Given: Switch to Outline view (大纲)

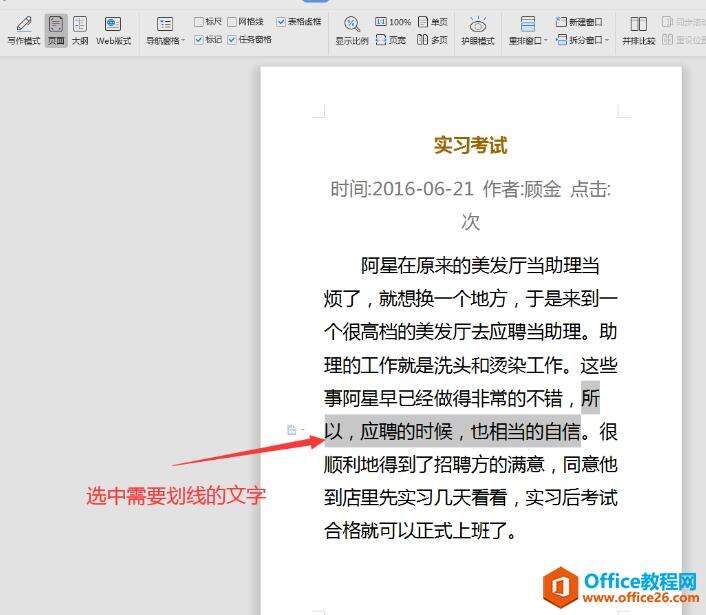Looking at the screenshot, I should click(80, 31).
